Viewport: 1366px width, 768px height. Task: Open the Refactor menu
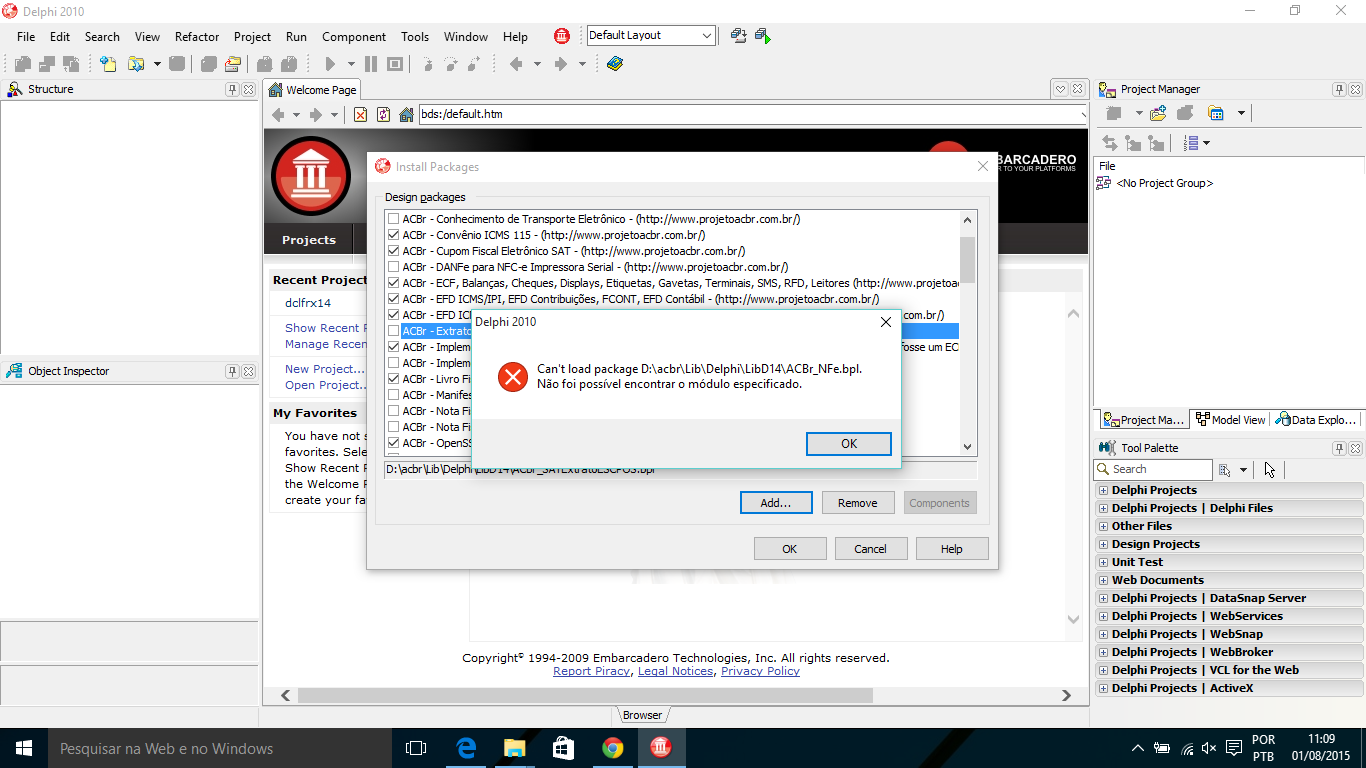[x=197, y=37]
